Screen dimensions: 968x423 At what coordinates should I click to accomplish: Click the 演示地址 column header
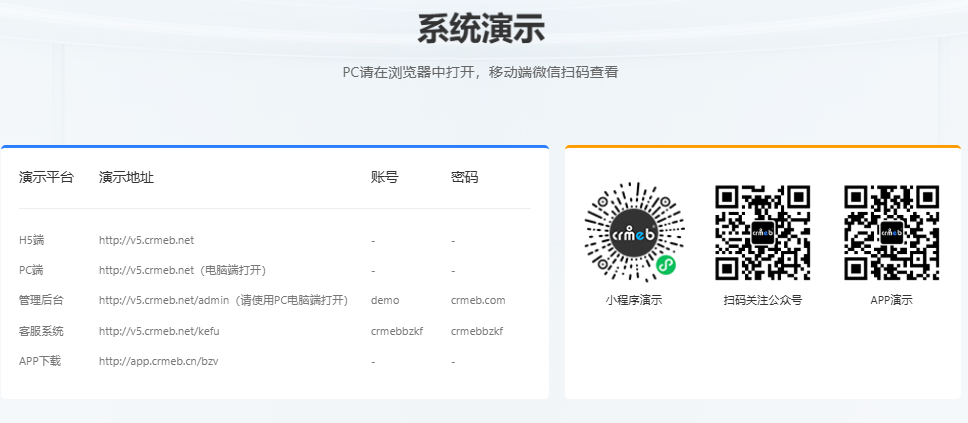pos(126,177)
